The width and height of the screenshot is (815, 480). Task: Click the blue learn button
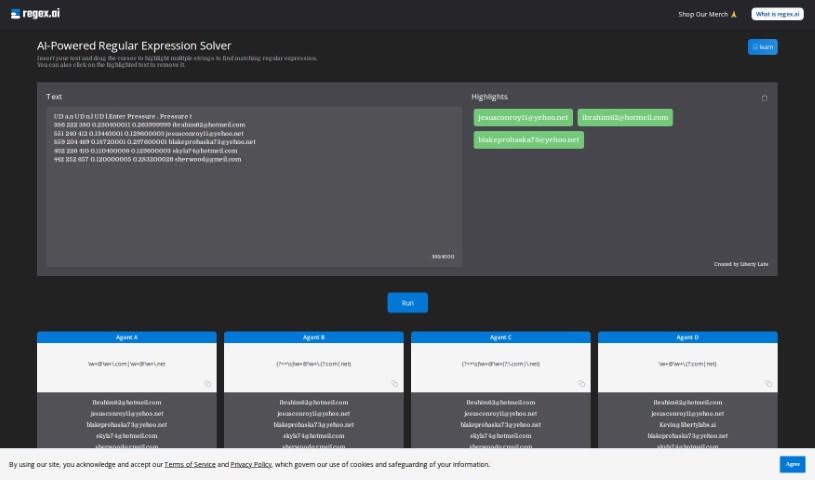point(763,47)
